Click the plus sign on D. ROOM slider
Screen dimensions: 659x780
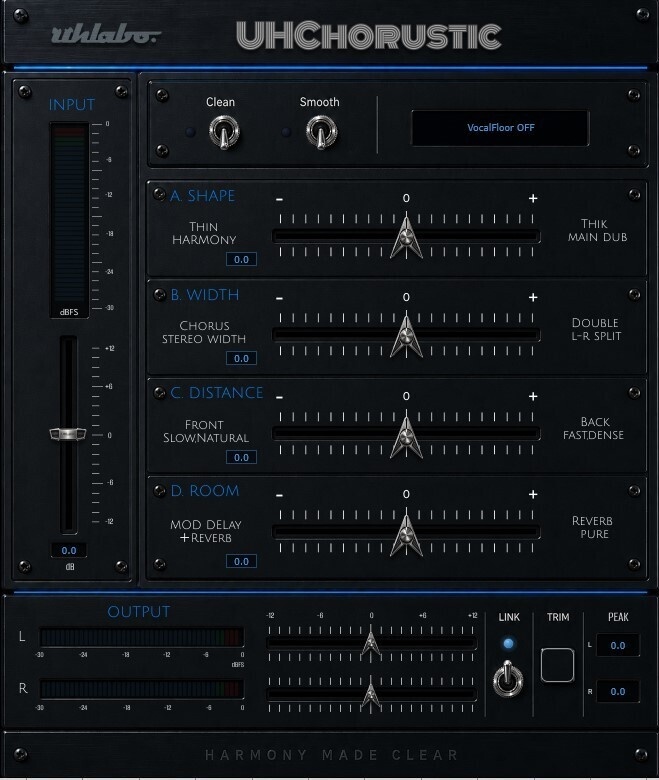[x=533, y=494]
